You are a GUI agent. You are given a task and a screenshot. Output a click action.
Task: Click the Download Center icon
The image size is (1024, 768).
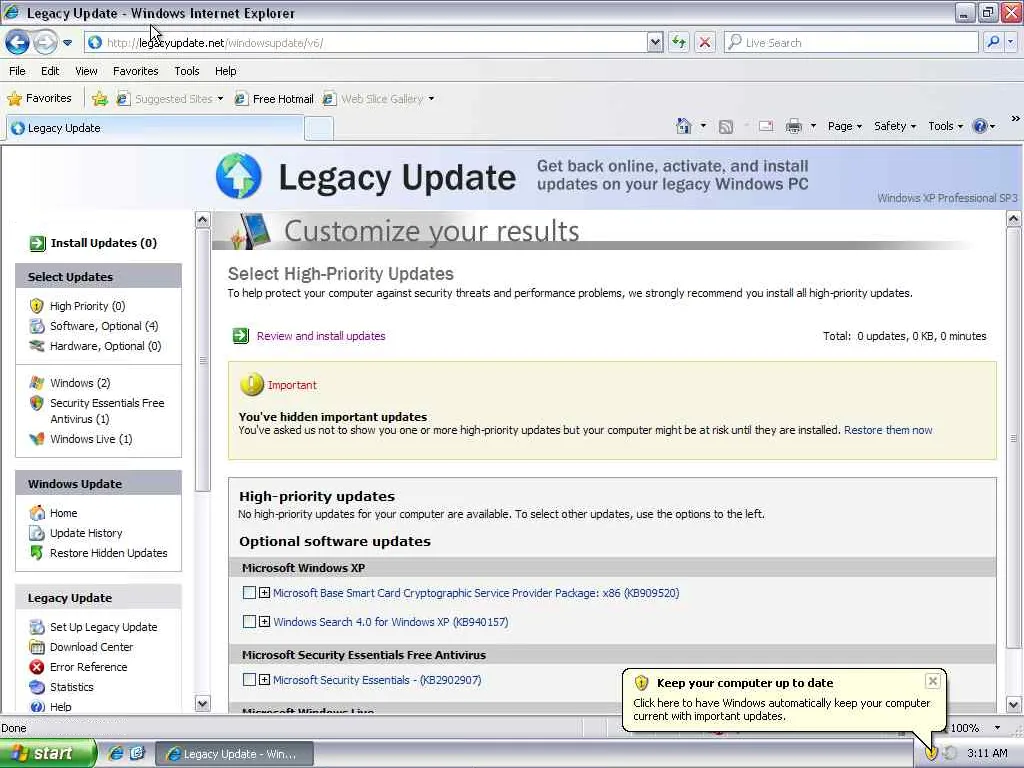37,647
